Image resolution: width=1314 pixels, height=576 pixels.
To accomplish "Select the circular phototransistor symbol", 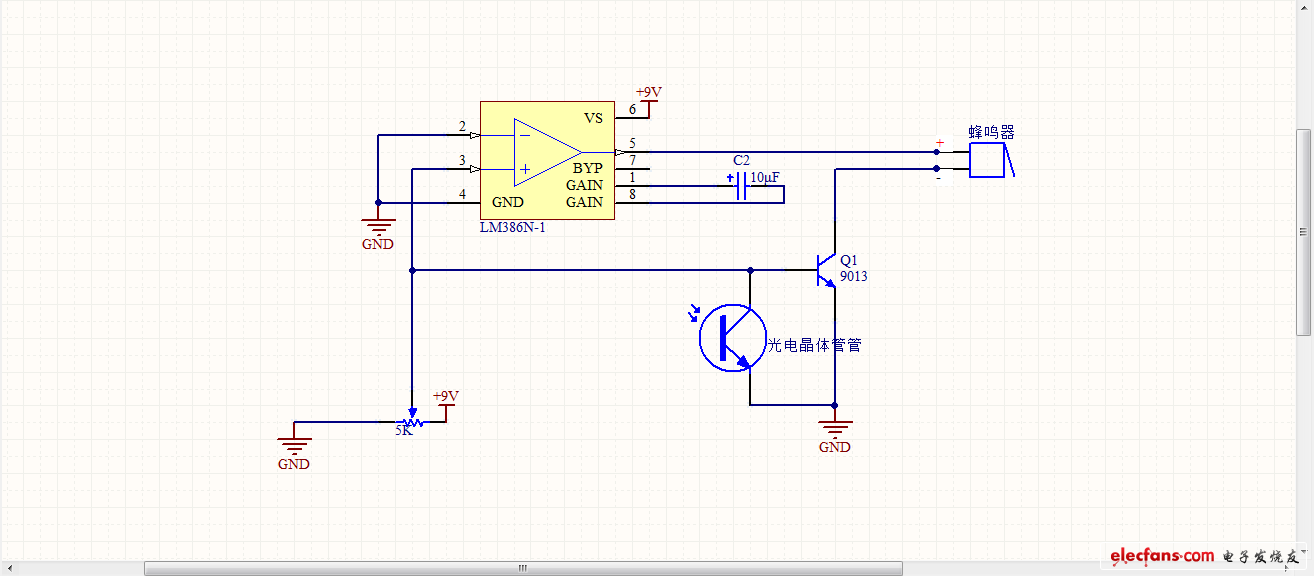I will point(731,338).
